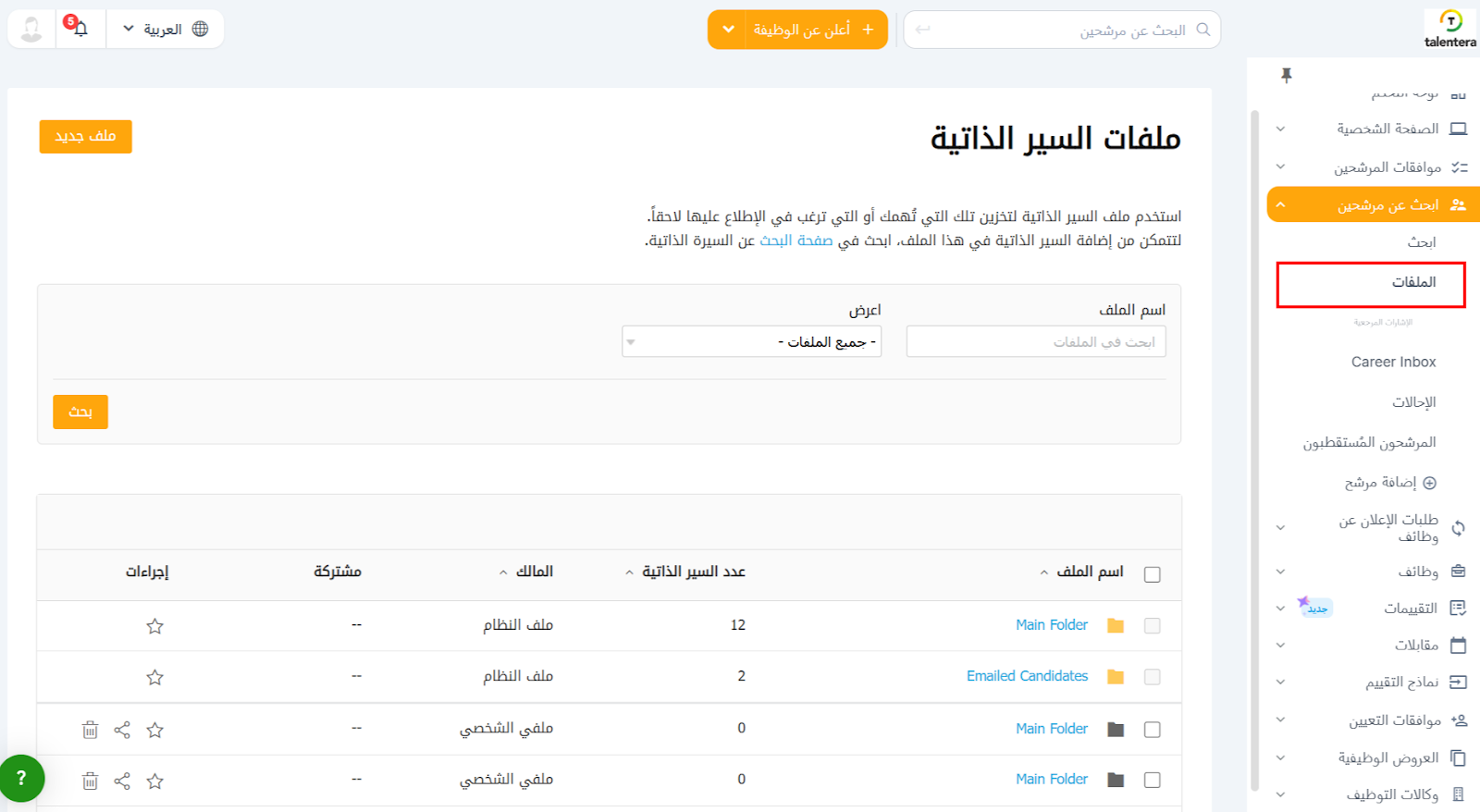Click the notification bell icon

(80, 30)
